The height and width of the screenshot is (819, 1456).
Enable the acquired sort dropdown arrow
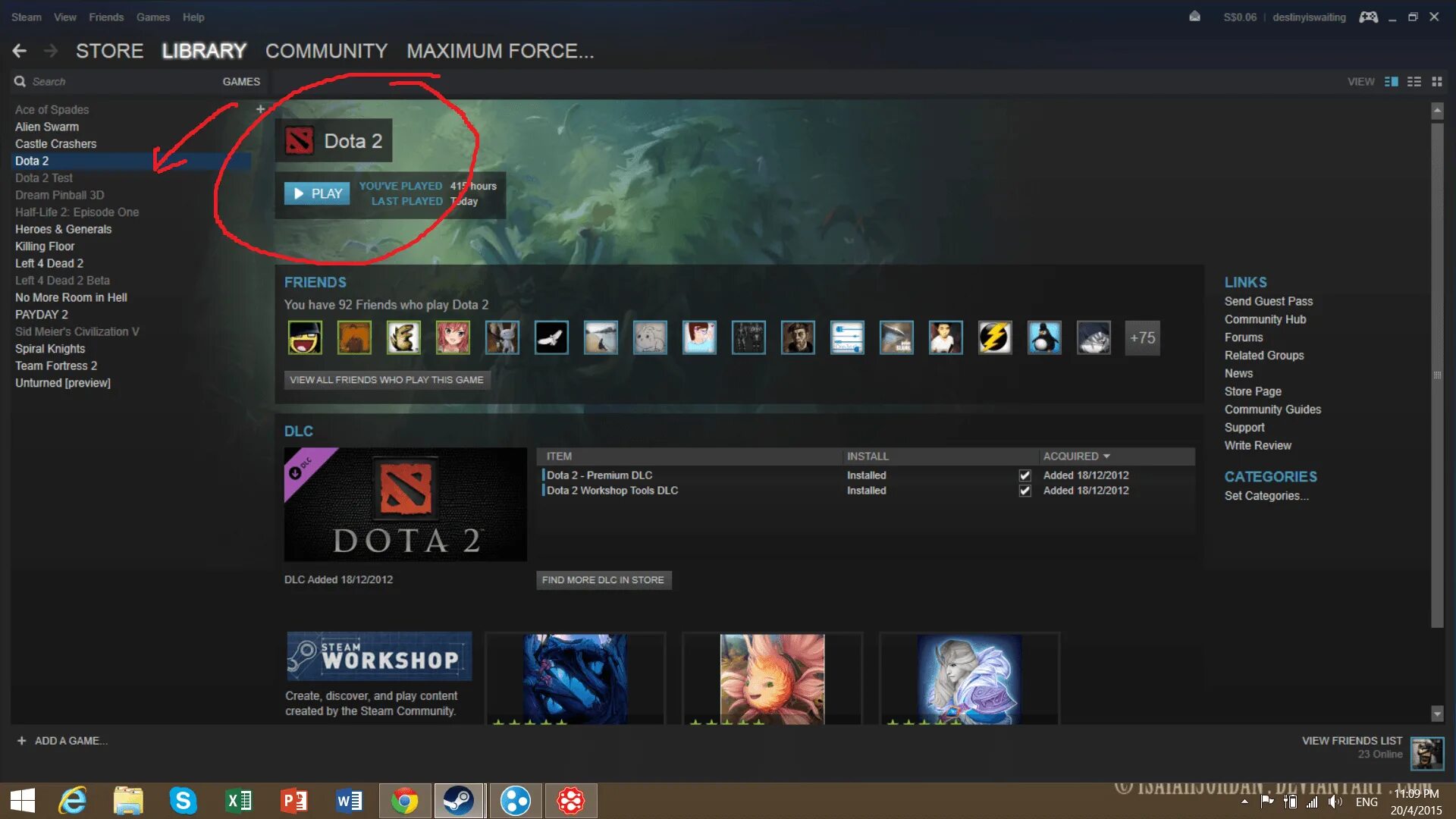tap(1106, 456)
